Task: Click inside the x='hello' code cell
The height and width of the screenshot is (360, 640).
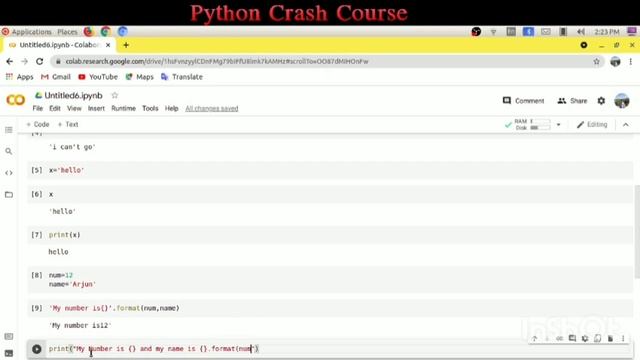Action: click(330, 170)
